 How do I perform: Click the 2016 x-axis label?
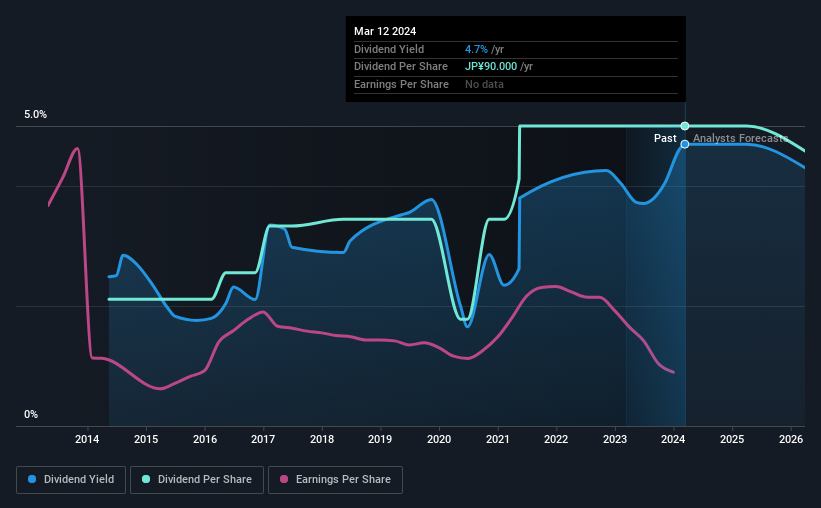point(205,439)
